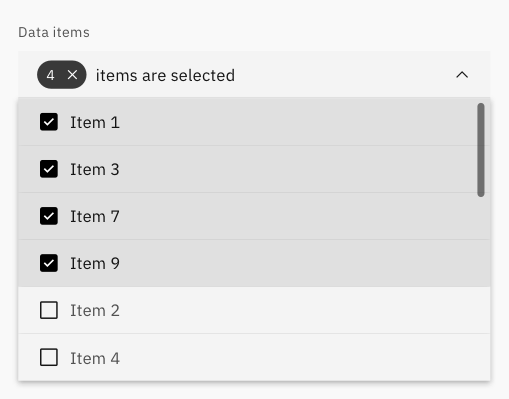
Task: Select the Item 3 option label
Action: (x=95, y=169)
